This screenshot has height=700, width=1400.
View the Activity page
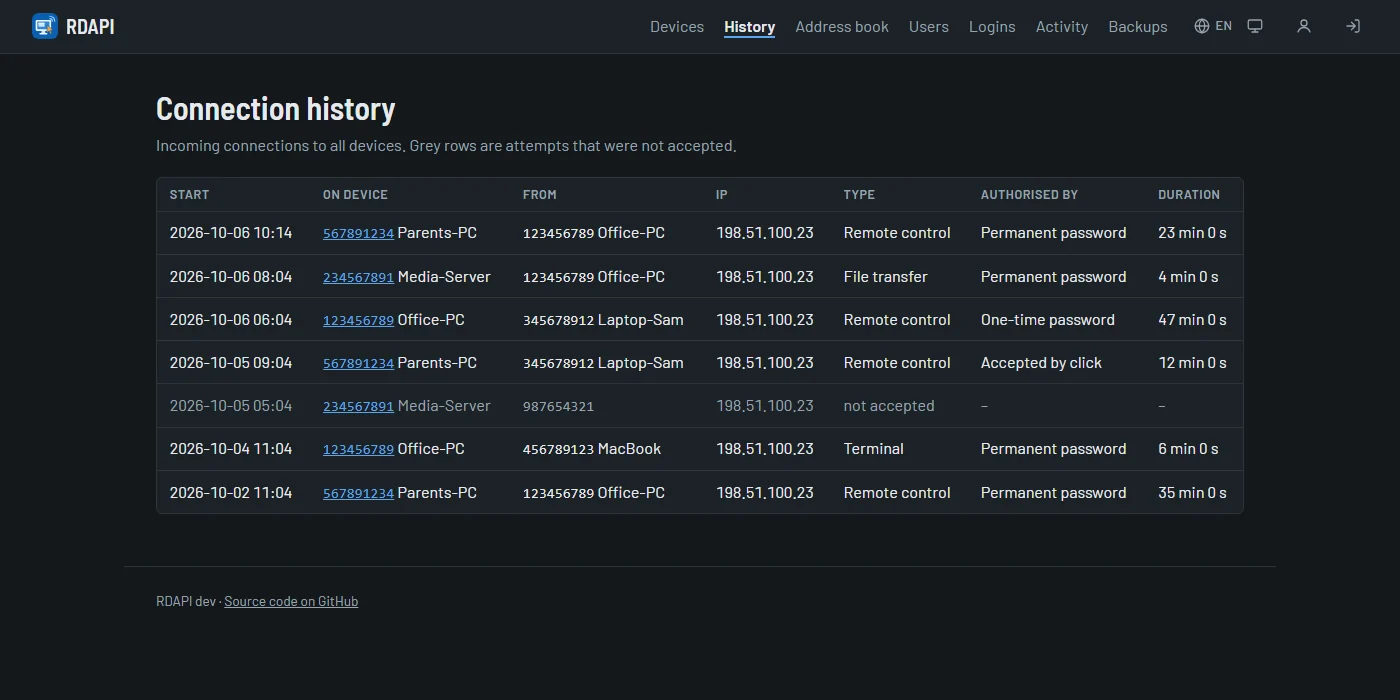tap(1062, 27)
